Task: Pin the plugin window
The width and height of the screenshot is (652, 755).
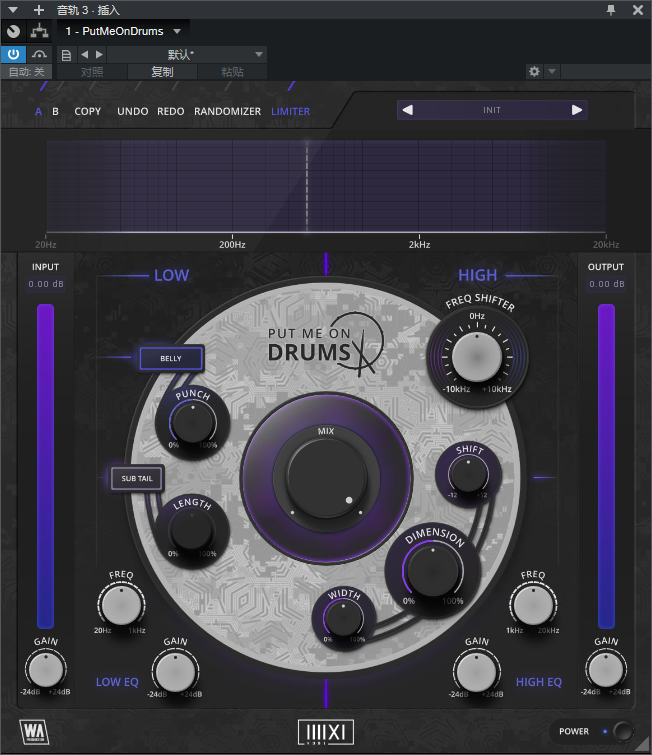Action: 611,10
